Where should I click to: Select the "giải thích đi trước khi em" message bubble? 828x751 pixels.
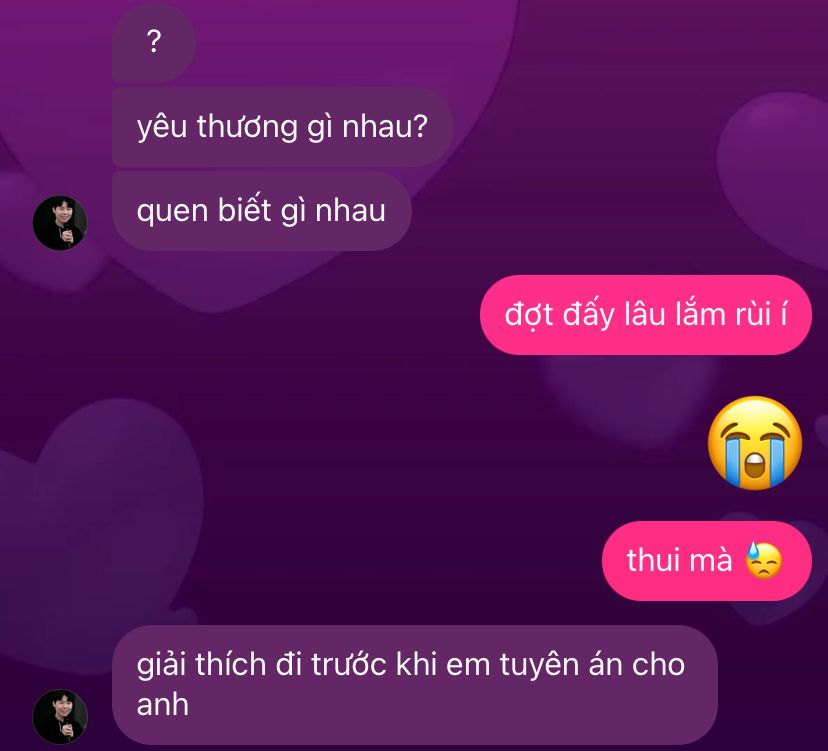pos(415,684)
